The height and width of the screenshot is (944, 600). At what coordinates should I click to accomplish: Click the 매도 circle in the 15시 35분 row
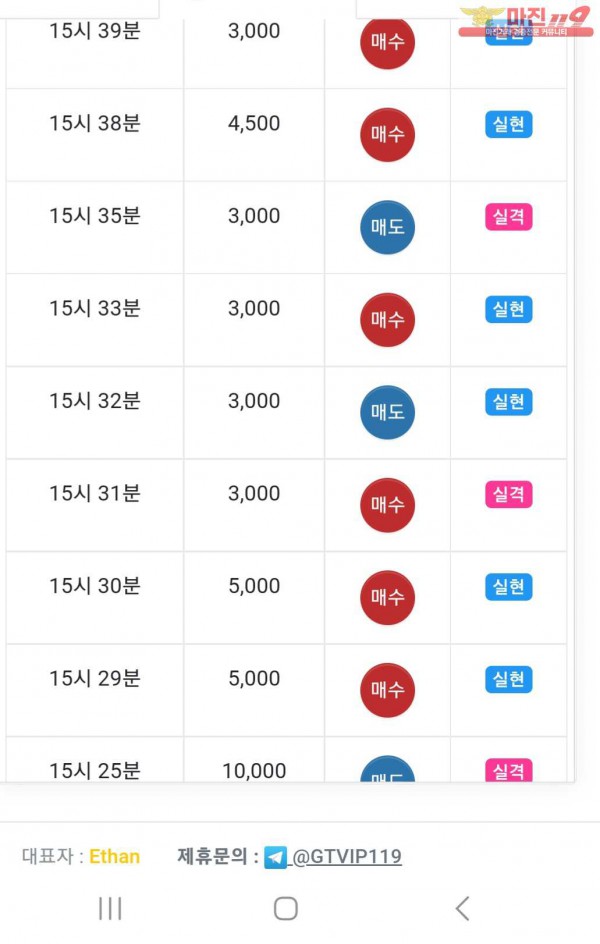click(x=387, y=227)
